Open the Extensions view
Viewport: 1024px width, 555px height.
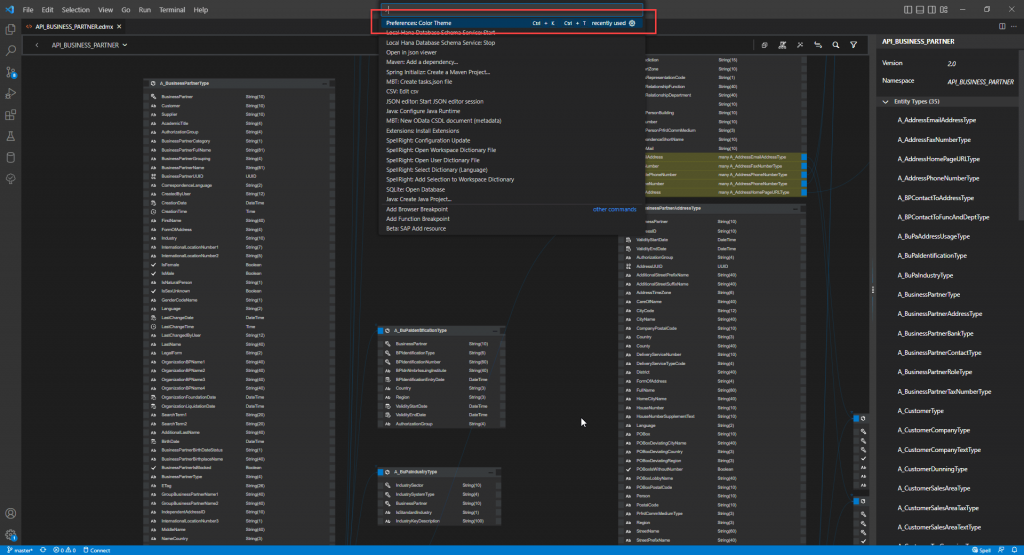coord(10,115)
